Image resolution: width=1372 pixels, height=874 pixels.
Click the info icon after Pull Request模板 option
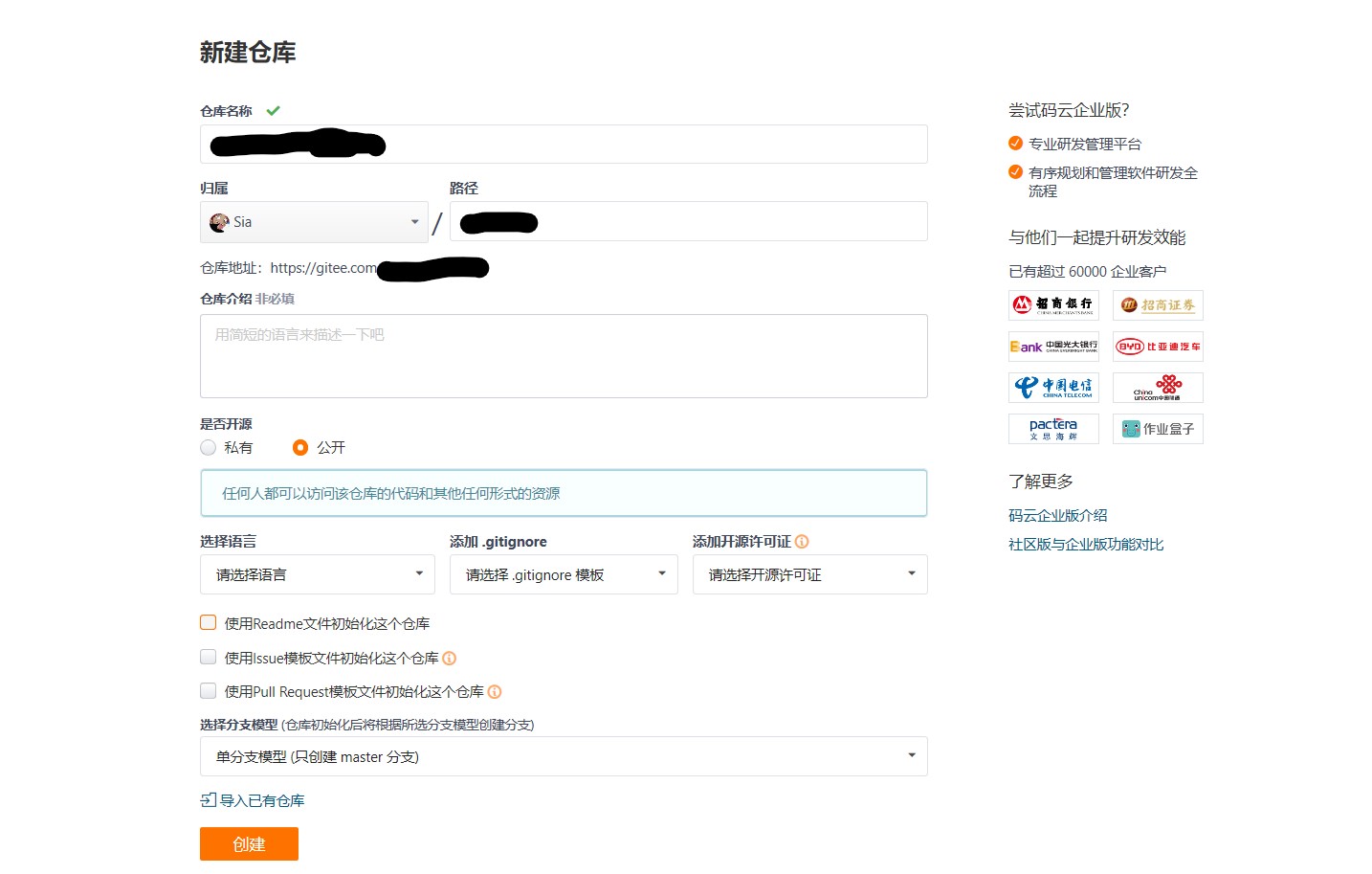click(x=495, y=692)
